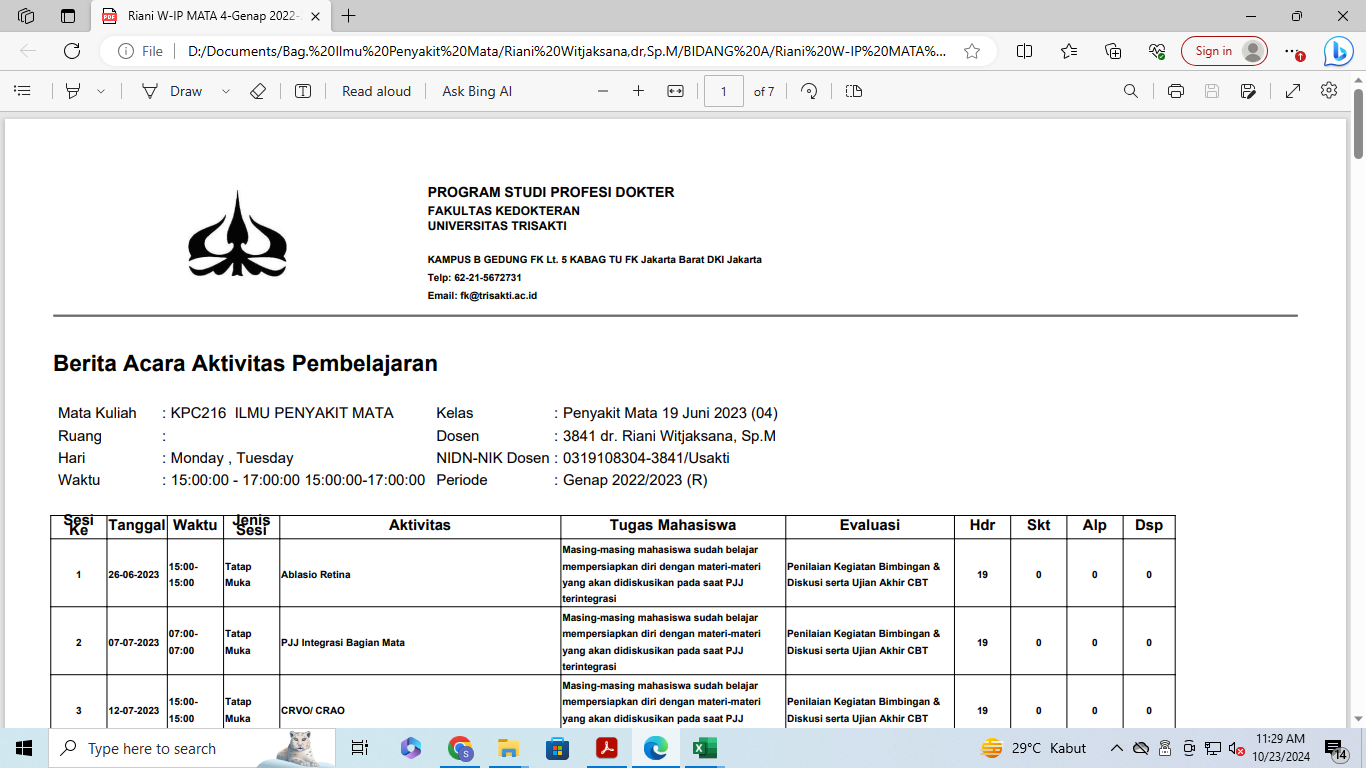Select the Riani W-IP MATA 4 tab
The height and width of the screenshot is (768, 1366).
(212, 16)
